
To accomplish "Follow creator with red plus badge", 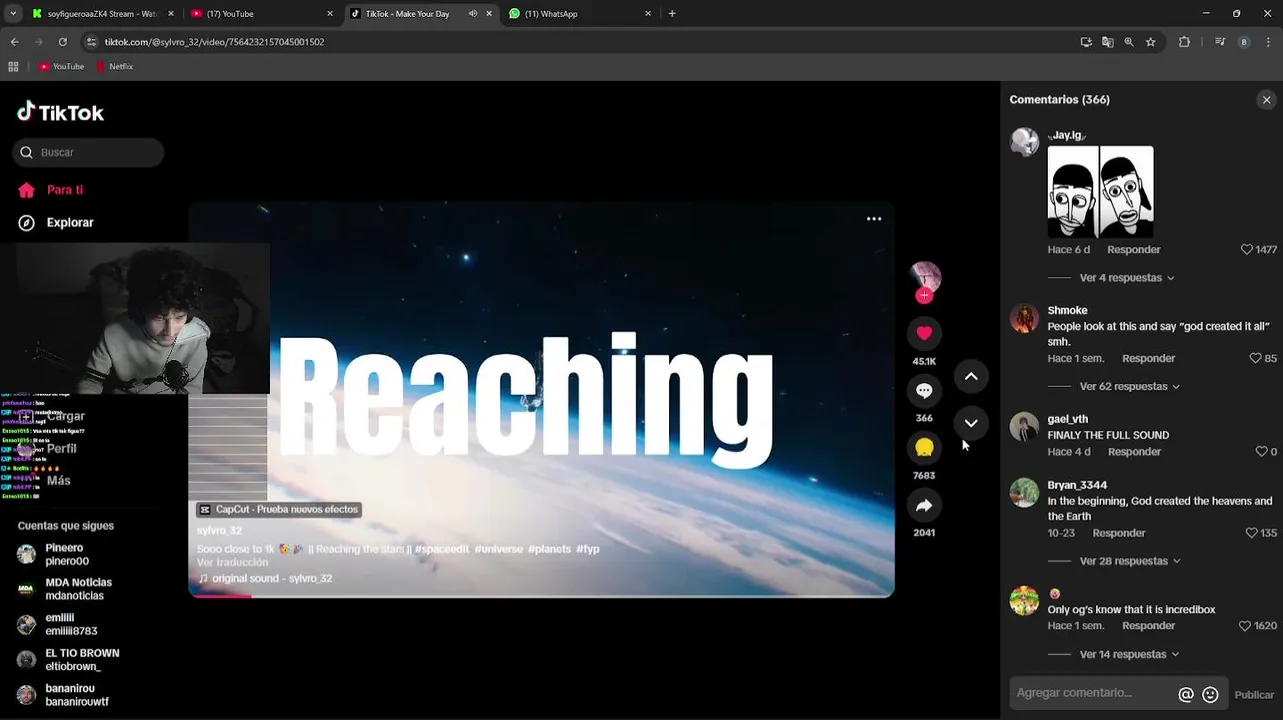I will pos(924,296).
